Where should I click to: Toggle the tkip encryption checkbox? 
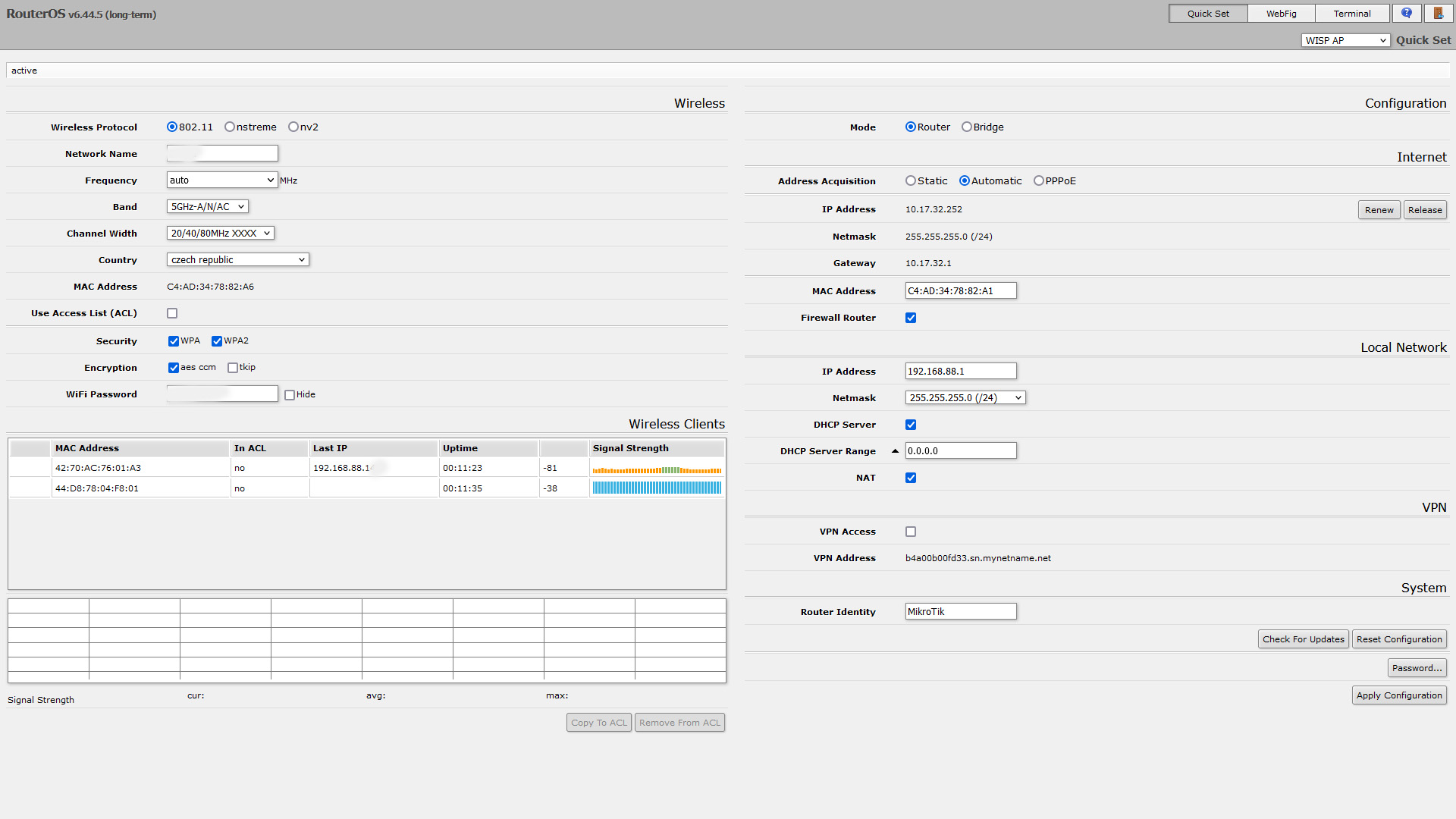(x=233, y=368)
